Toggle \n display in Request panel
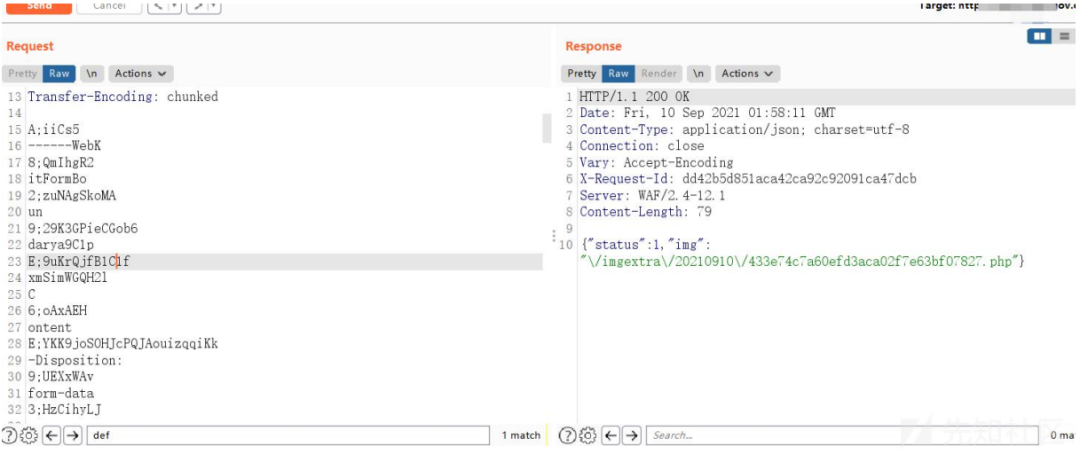The image size is (1080, 454). [92, 73]
